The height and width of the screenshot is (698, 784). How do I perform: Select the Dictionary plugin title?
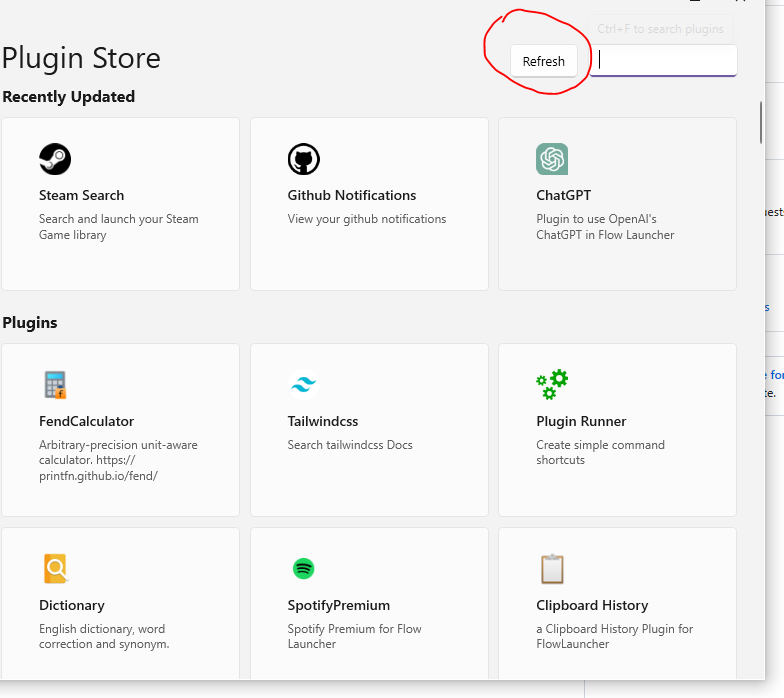[x=72, y=605]
